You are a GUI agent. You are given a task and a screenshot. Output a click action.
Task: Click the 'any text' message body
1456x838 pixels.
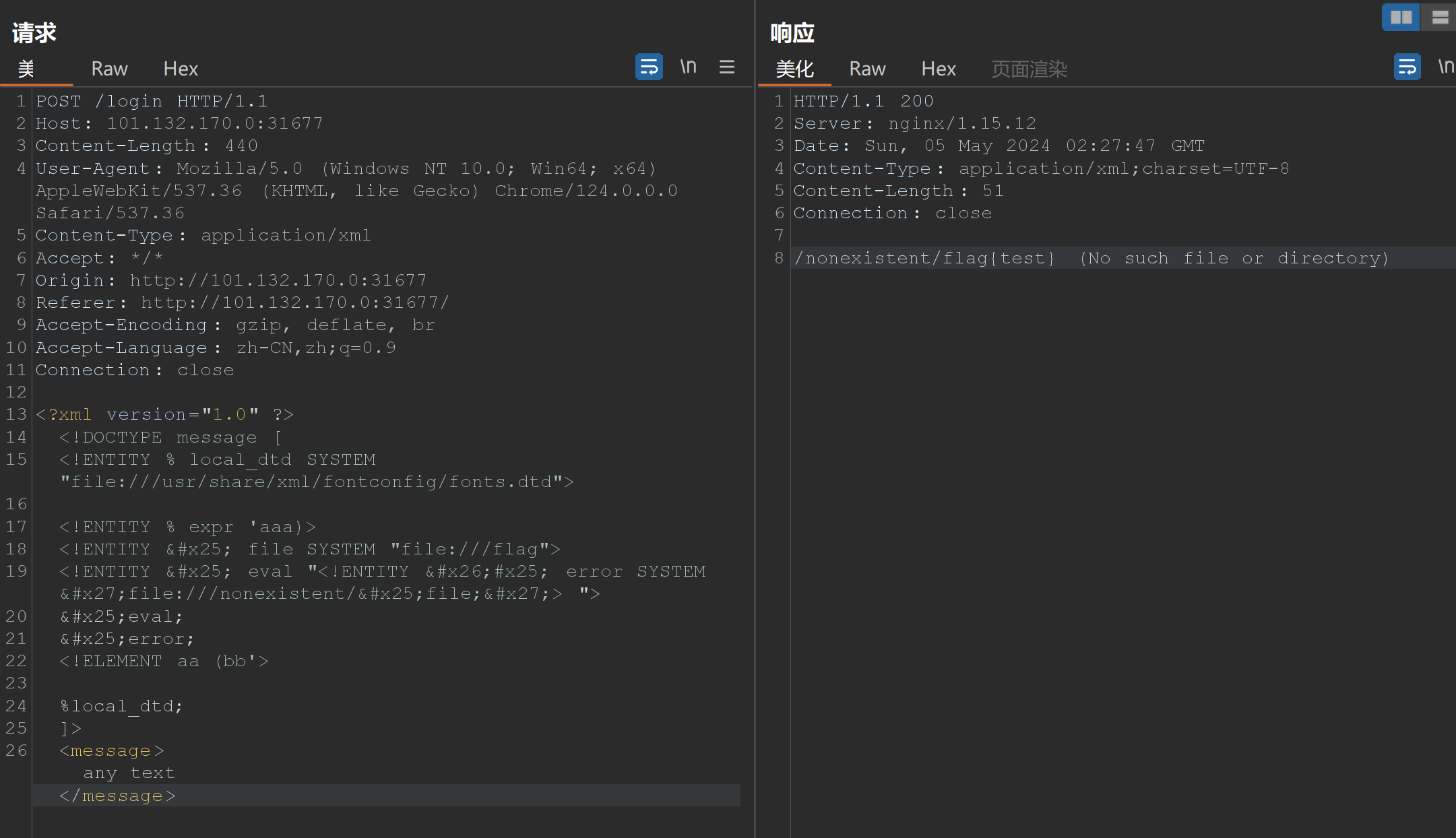click(129, 773)
